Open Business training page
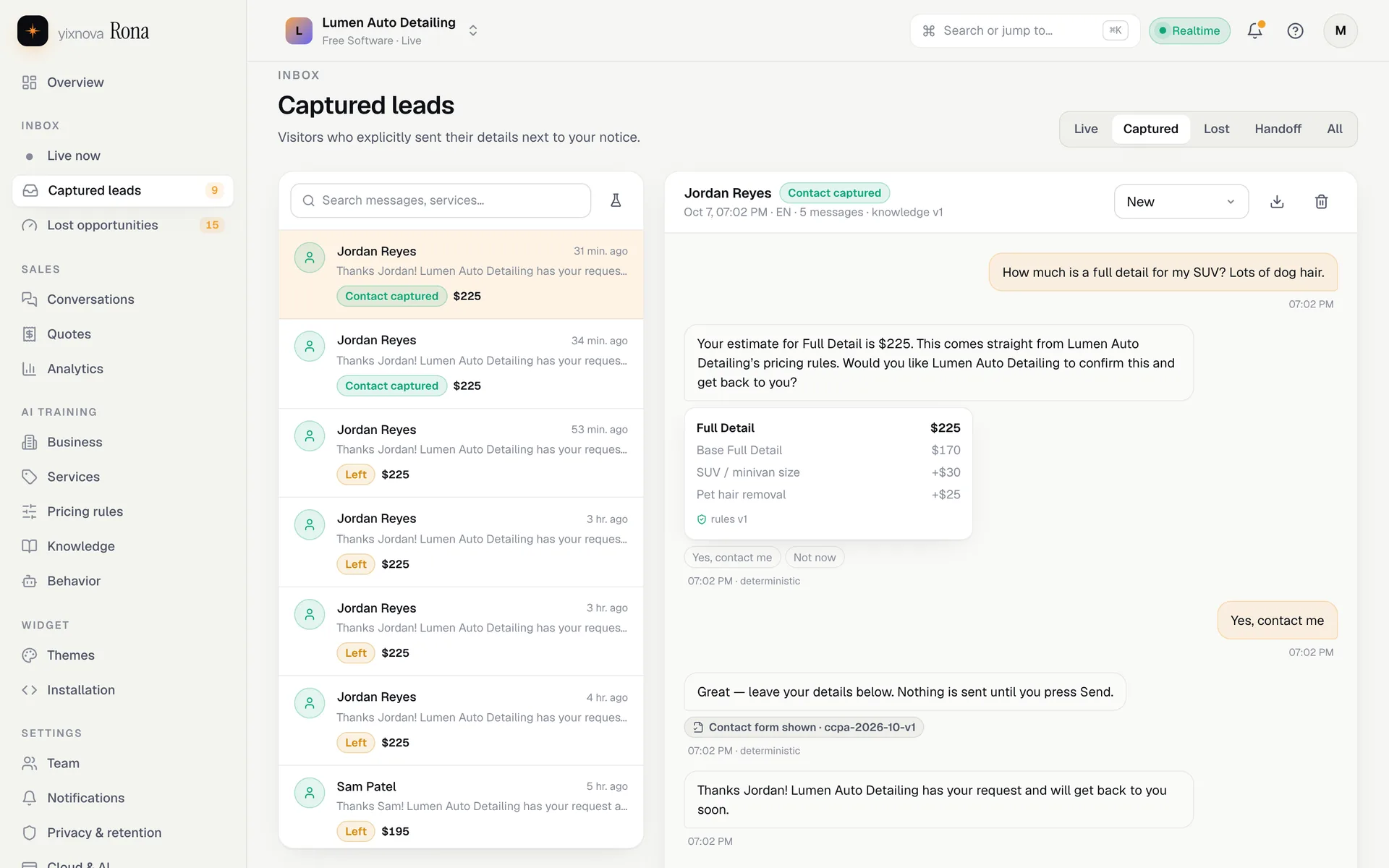1389x868 pixels. [x=123, y=442]
